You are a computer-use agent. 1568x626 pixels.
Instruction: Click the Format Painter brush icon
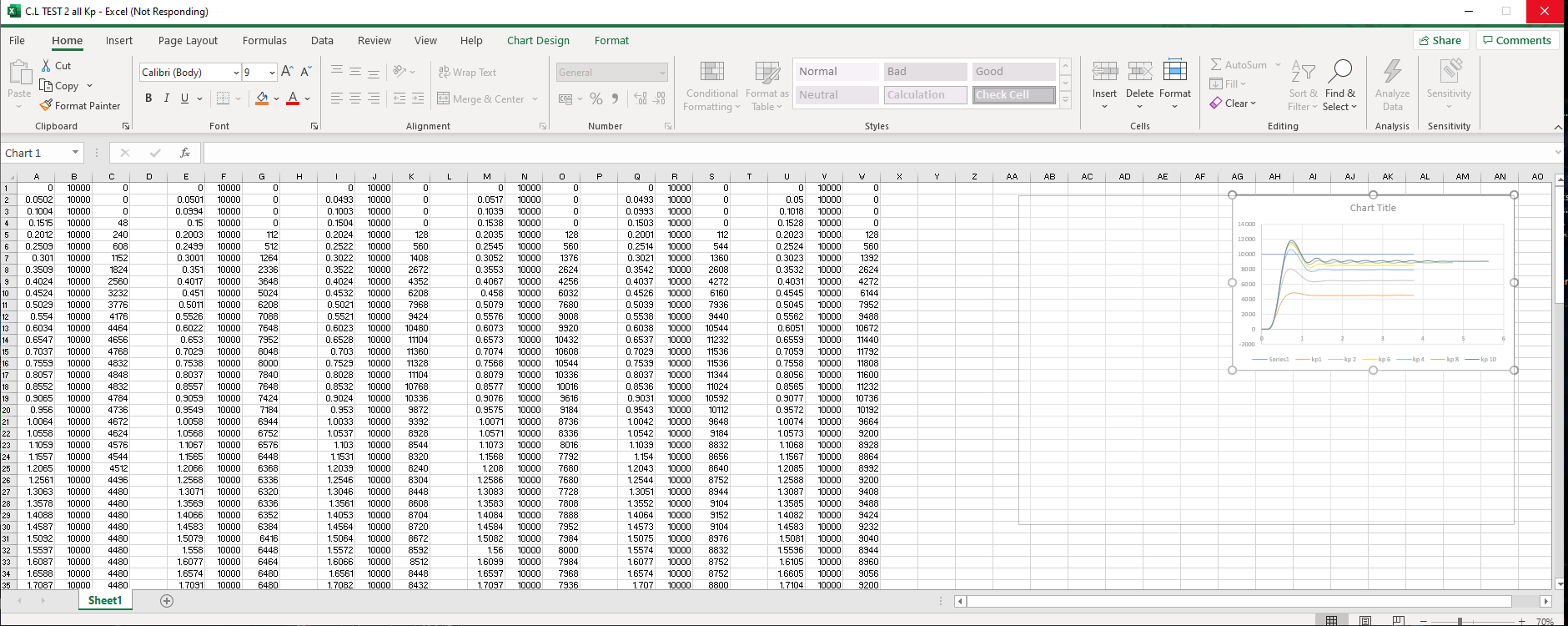pyautogui.click(x=46, y=106)
